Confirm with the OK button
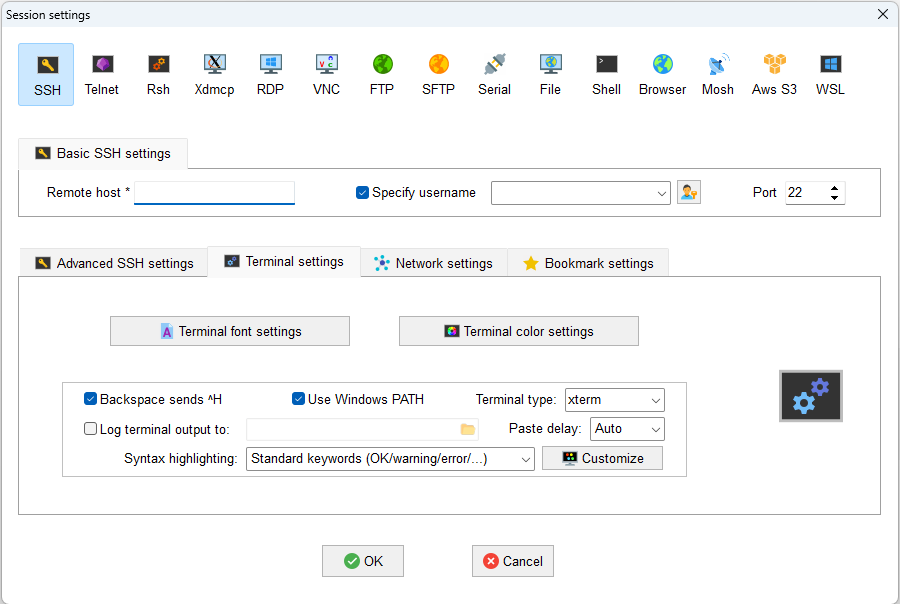The image size is (900, 604). pyautogui.click(x=363, y=561)
